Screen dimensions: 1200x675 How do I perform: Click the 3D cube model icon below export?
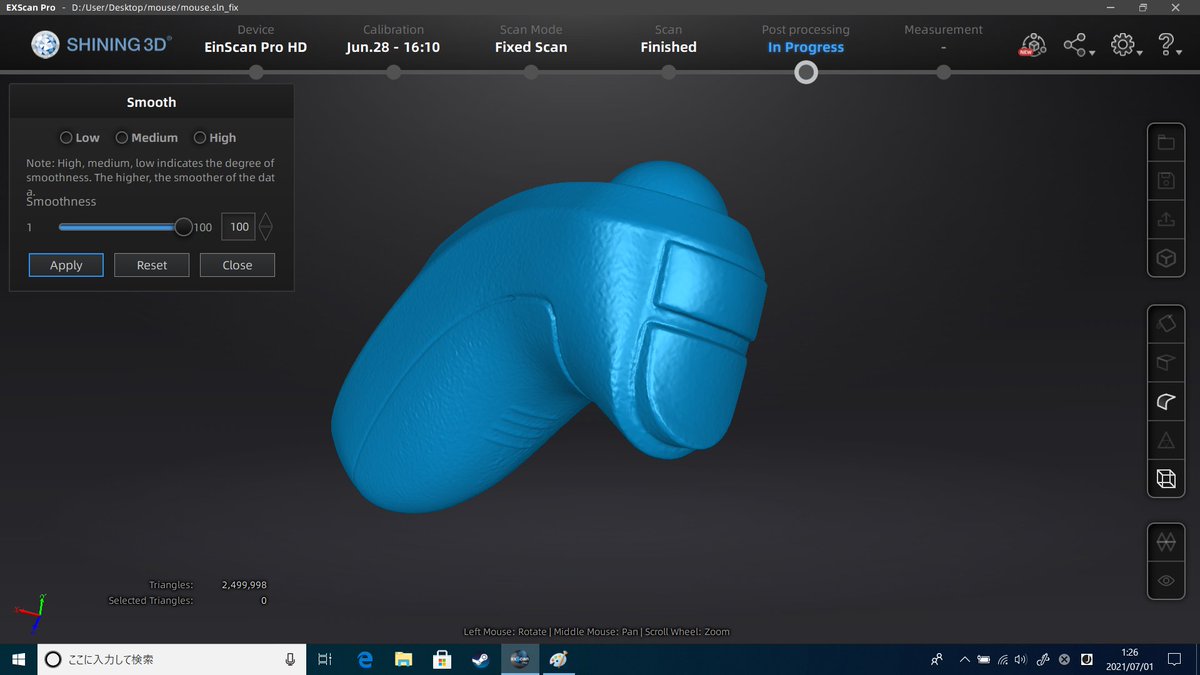click(x=1165, y=259)
